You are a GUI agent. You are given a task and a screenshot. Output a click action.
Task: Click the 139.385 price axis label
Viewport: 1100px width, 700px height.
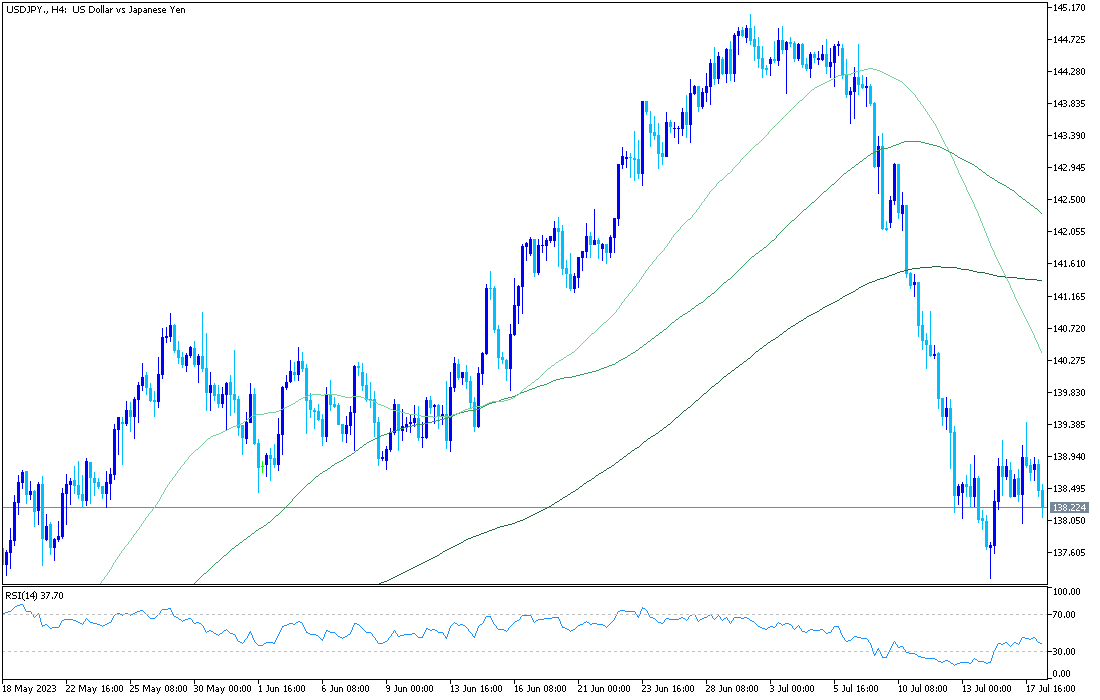(1070, 424)
